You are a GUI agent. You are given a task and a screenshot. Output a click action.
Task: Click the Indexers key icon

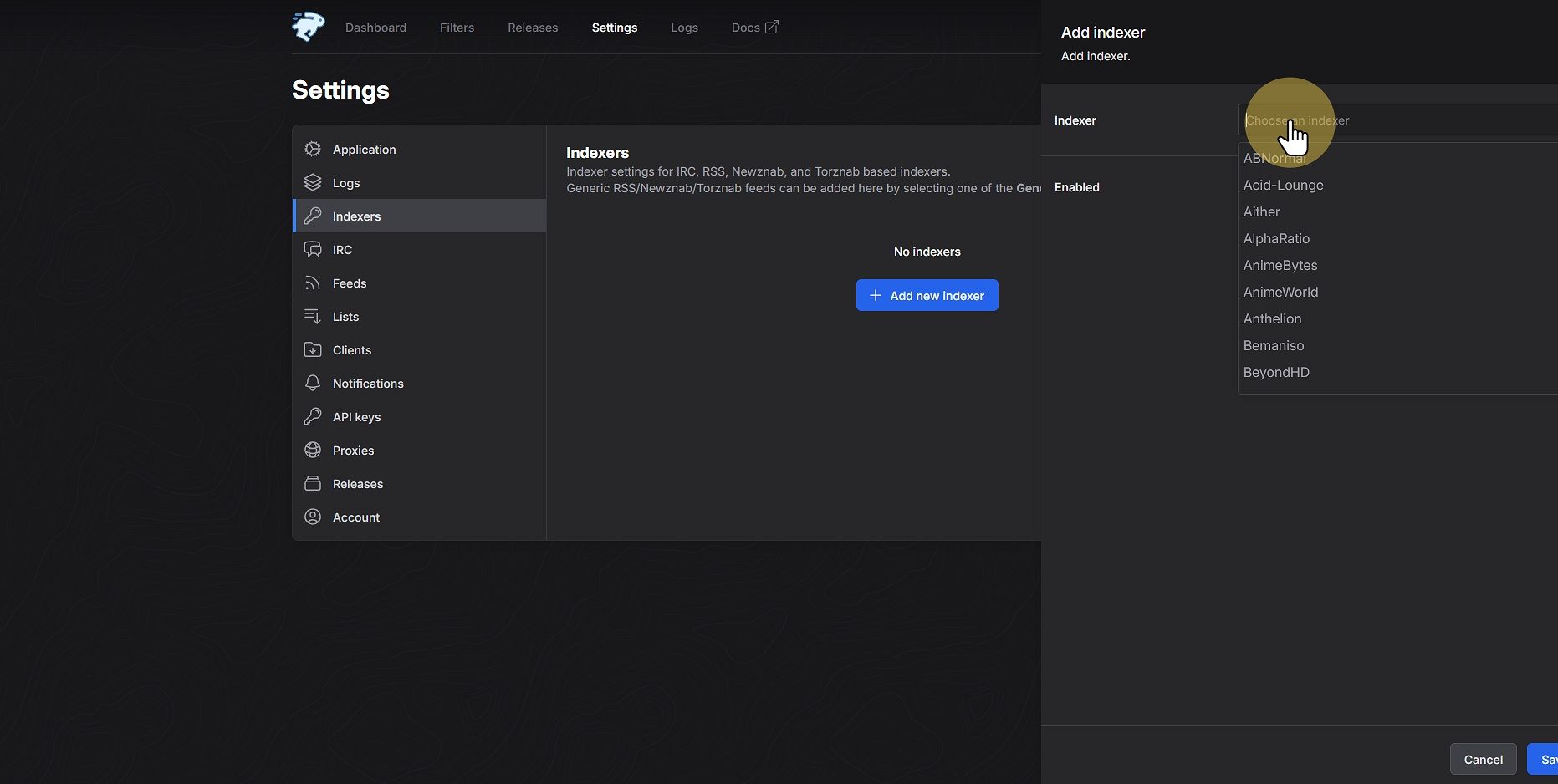313,216
